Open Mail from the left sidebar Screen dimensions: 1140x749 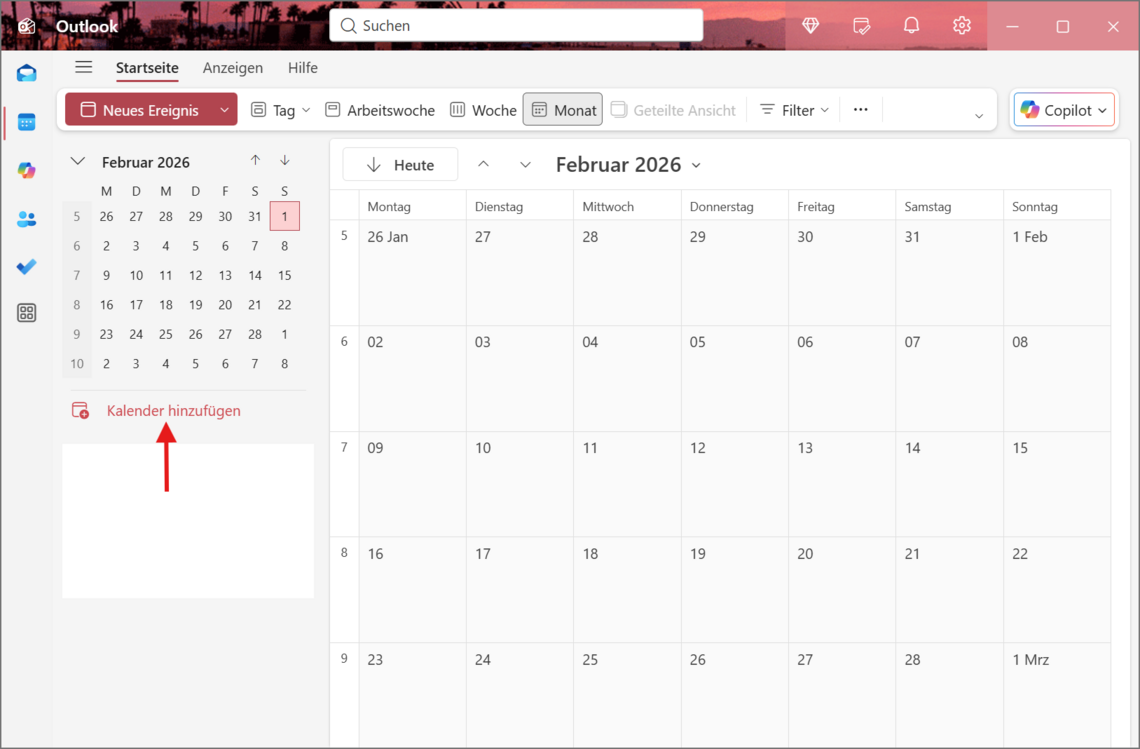click(x=27, y=73)
